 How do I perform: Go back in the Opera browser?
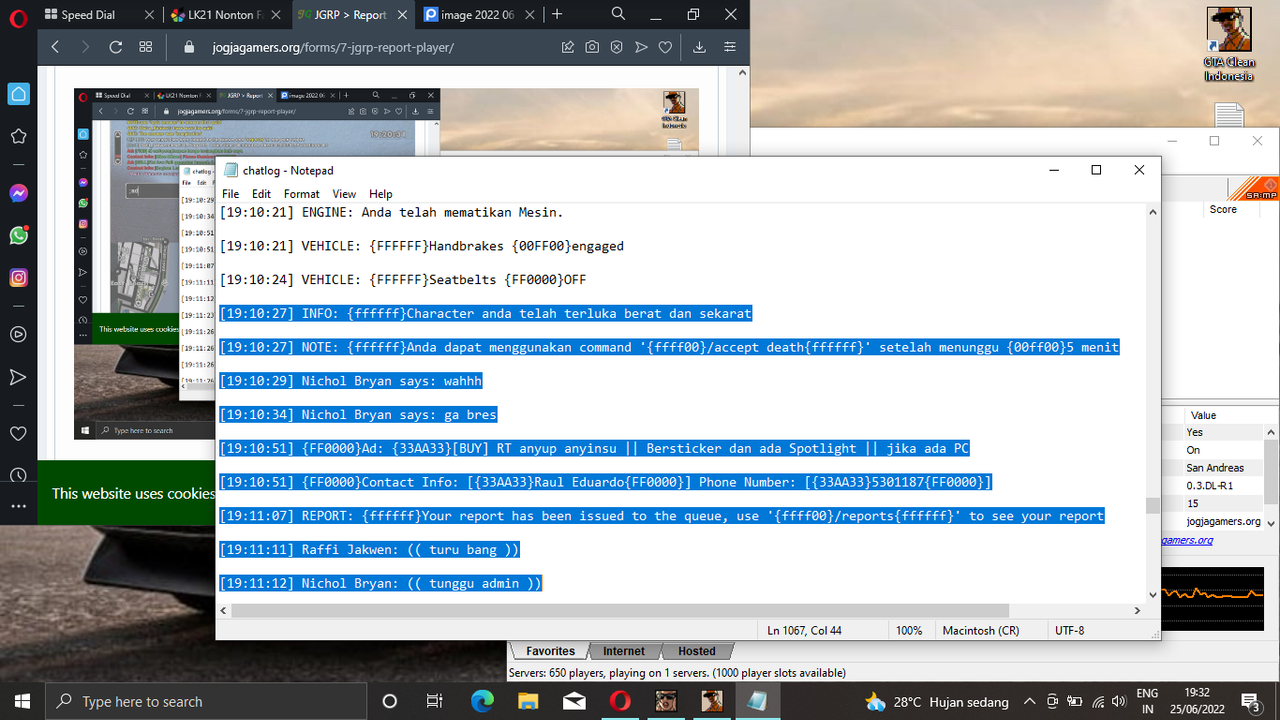point(55,47)
